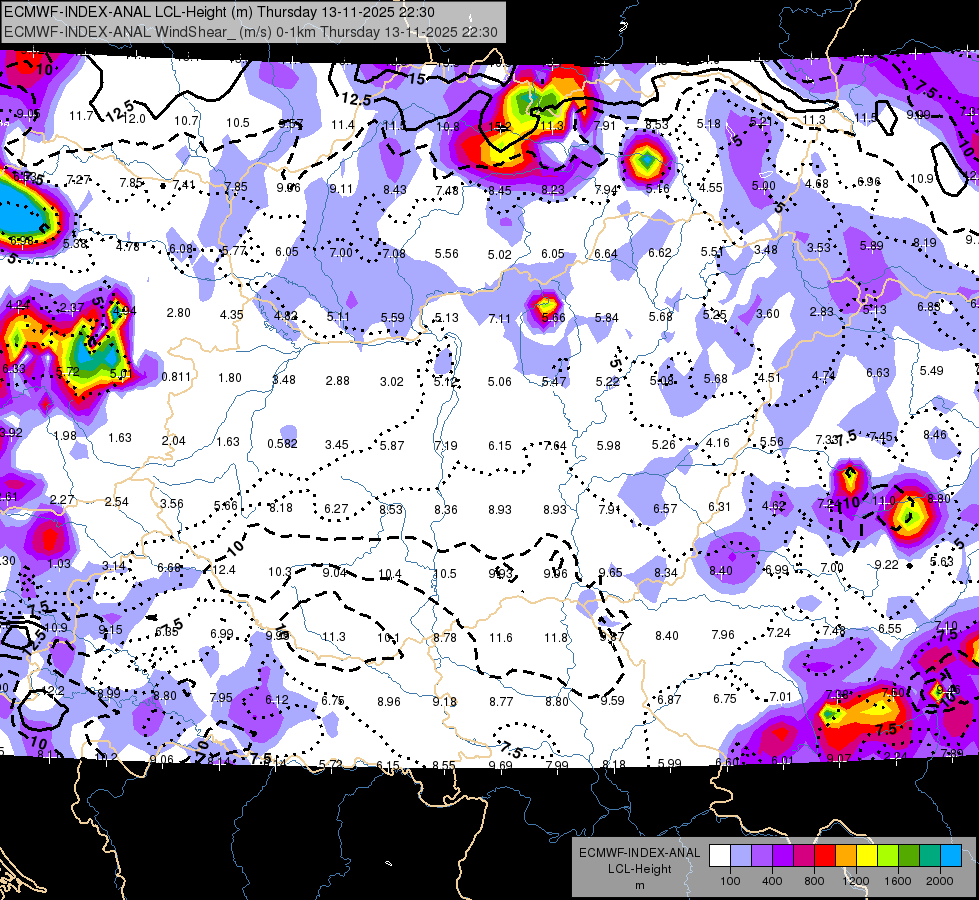Image resolution: width=979 pixels, height=900 pixels.
Task: Click the legend tick label "400"
Action: [x=772, y=881]
